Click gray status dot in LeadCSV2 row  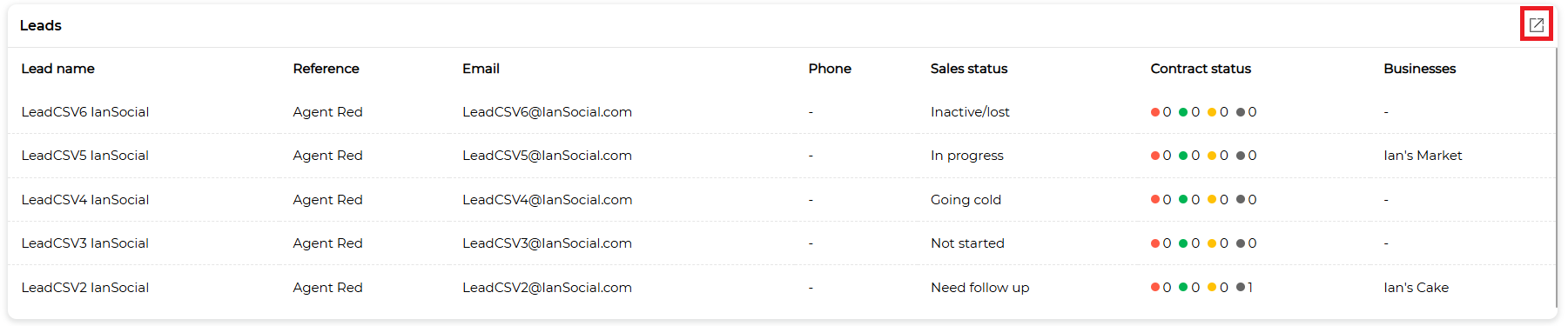[x=1241, y=287]
